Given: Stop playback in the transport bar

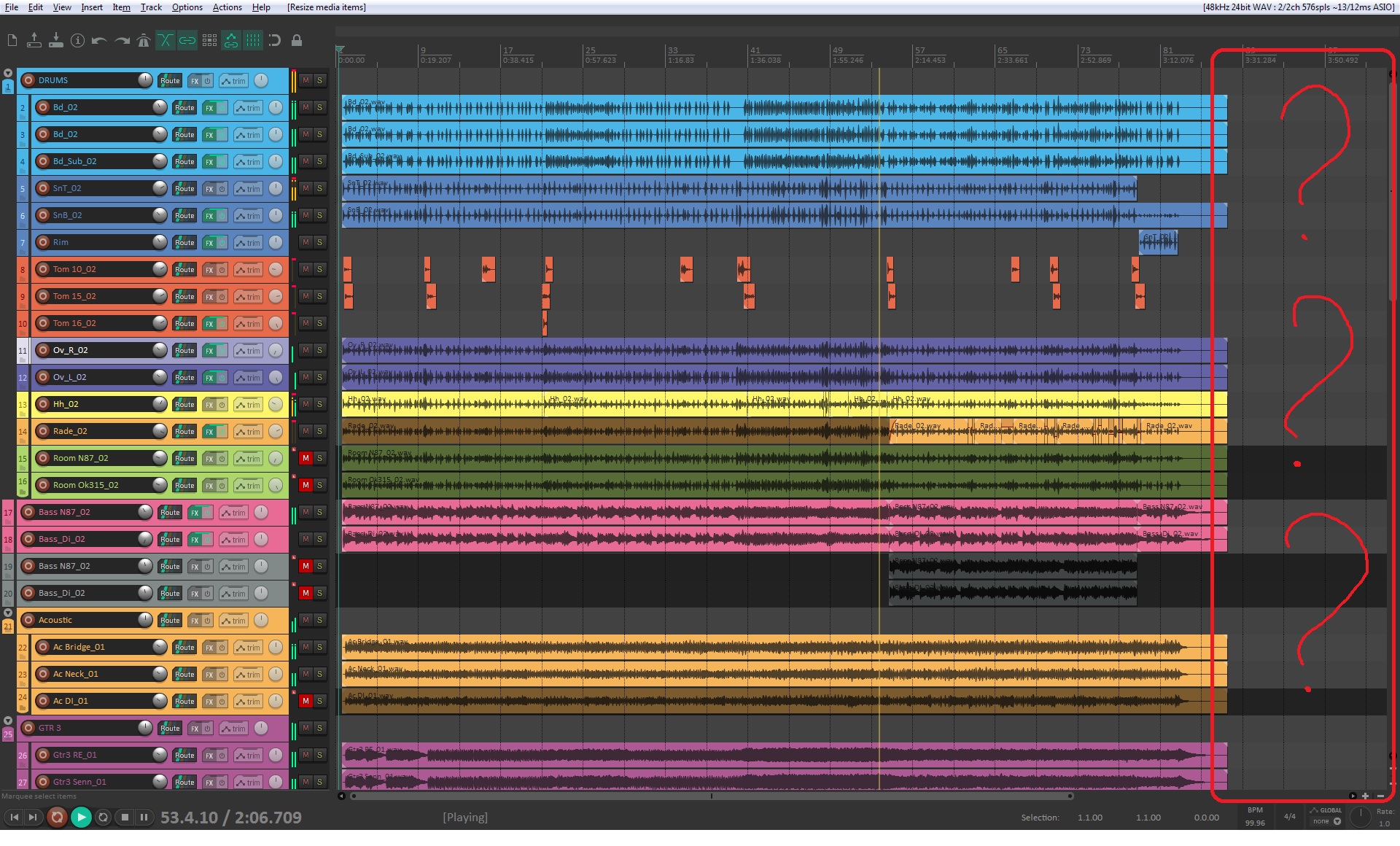Looking at the screenshot, I should pos(125,818).
